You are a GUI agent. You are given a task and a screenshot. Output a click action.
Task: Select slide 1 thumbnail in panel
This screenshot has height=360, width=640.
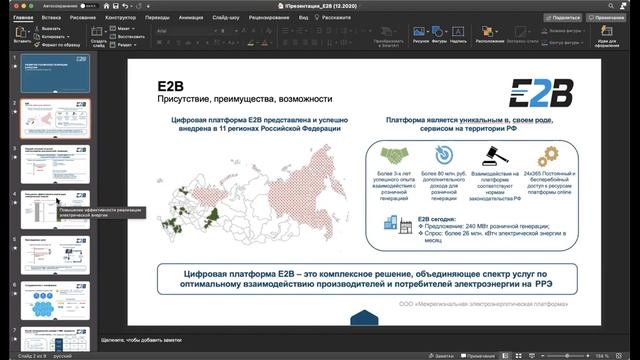pyautogui.click(x=55, y=73)
